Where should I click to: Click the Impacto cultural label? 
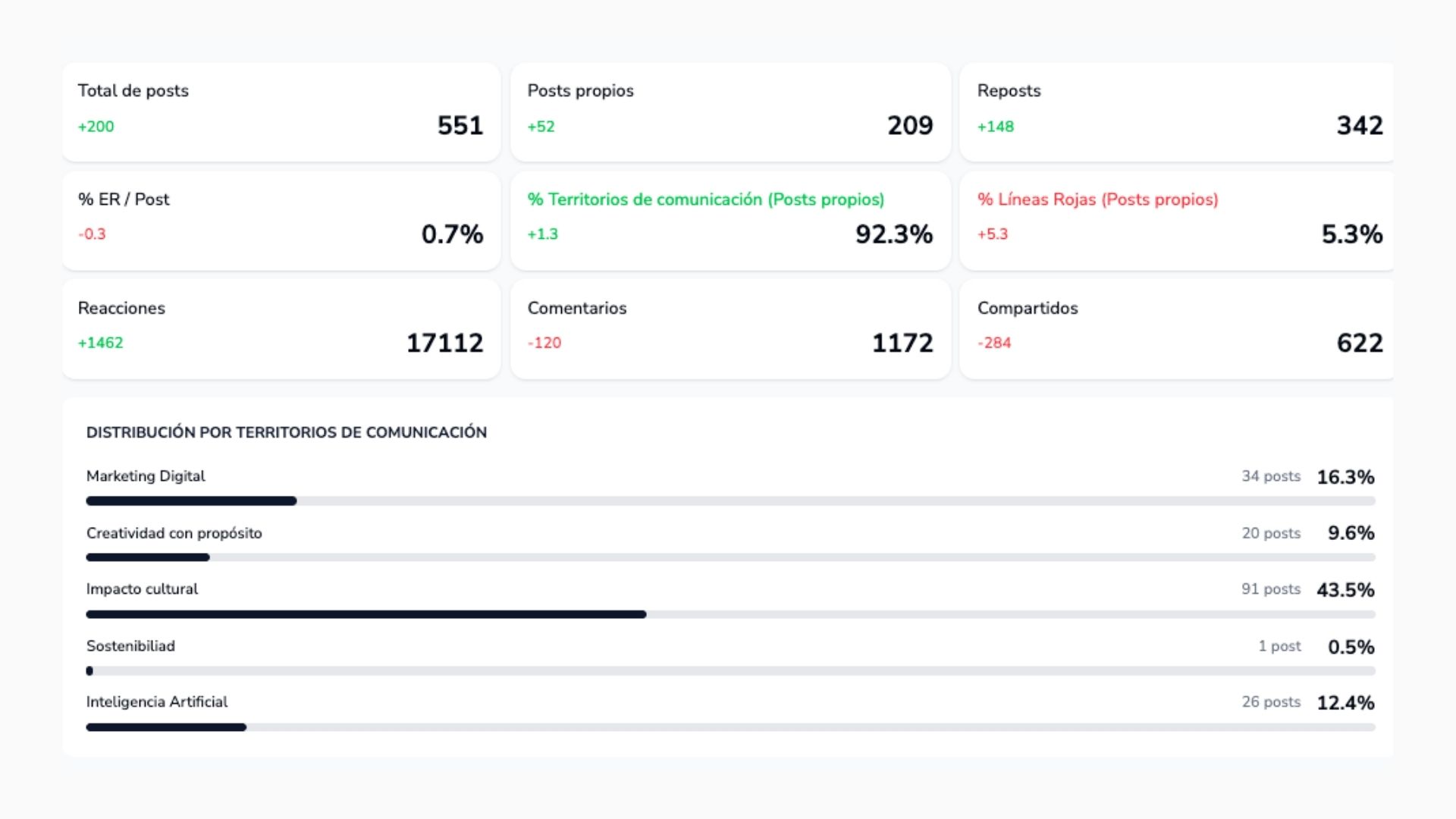pos(142,589)
